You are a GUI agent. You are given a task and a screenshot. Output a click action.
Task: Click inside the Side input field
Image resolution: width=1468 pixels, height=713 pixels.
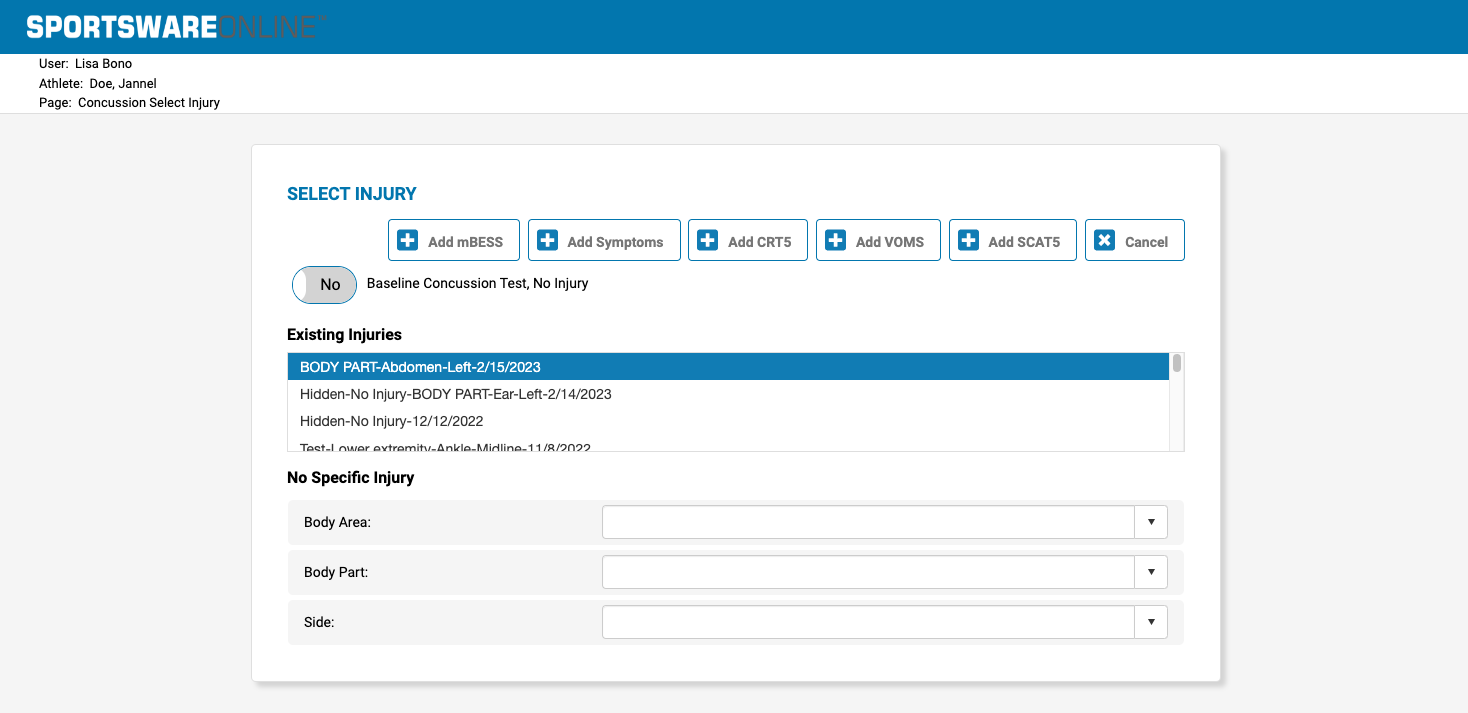[868, 622]
